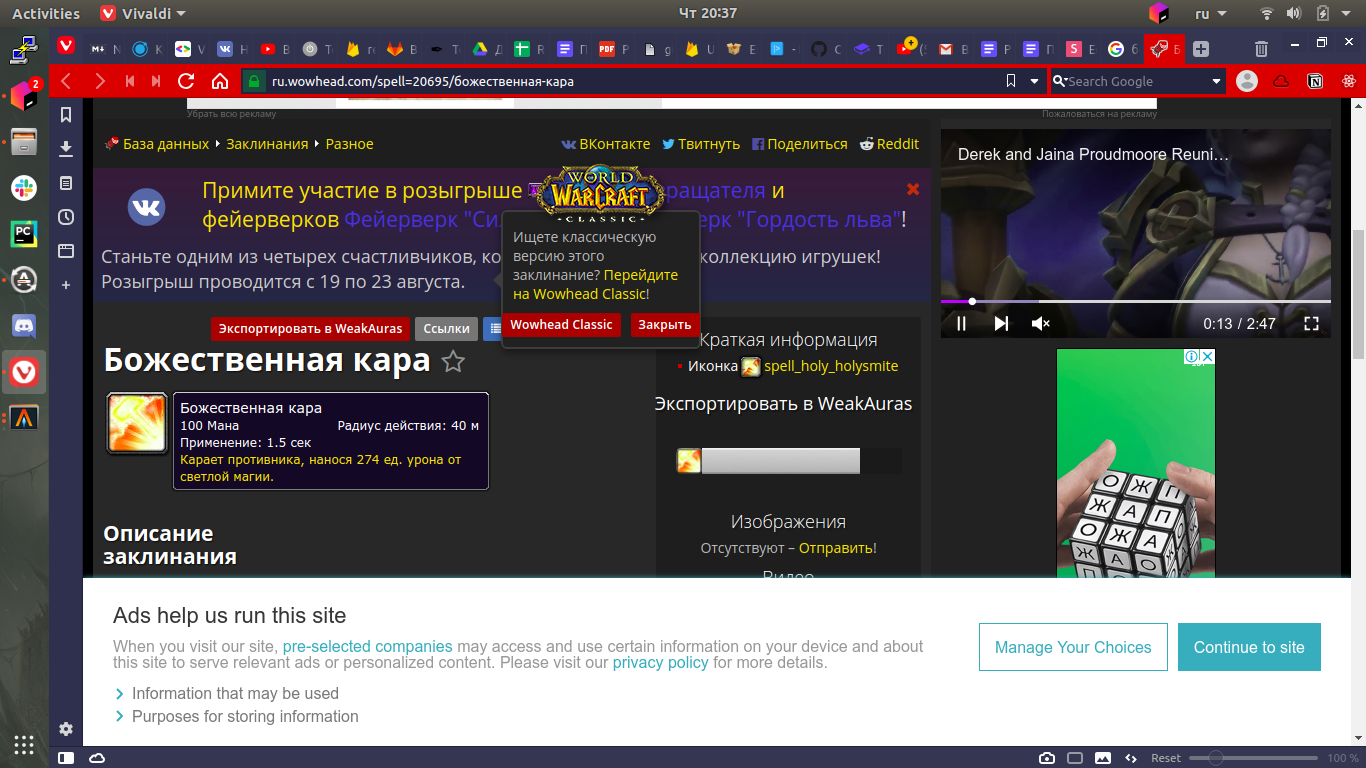
Task: Switch to the GitHub tab
Action: click(x=825, y=48)
